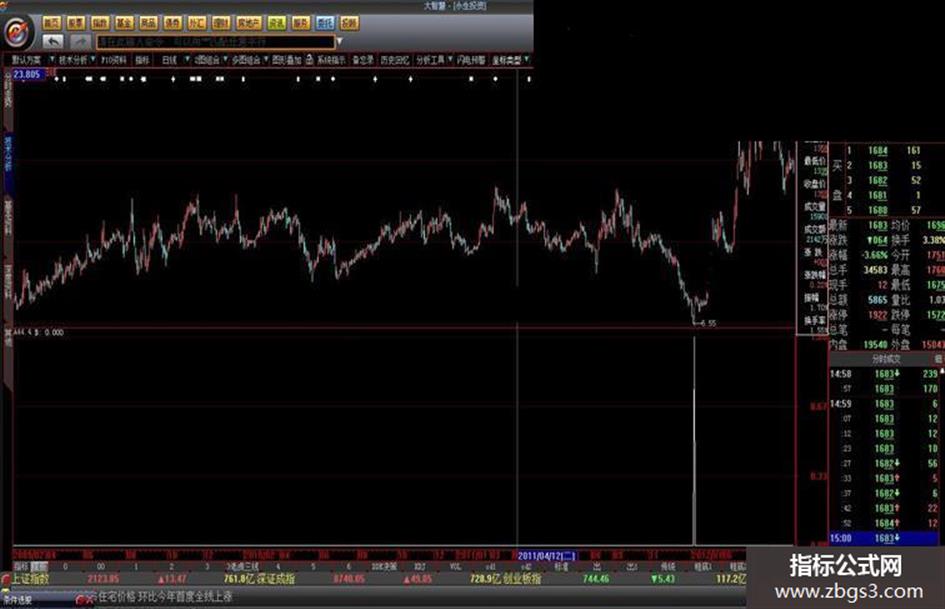Select the 指标 tab below the chart
Screen dimensions: 945x609
21,567
